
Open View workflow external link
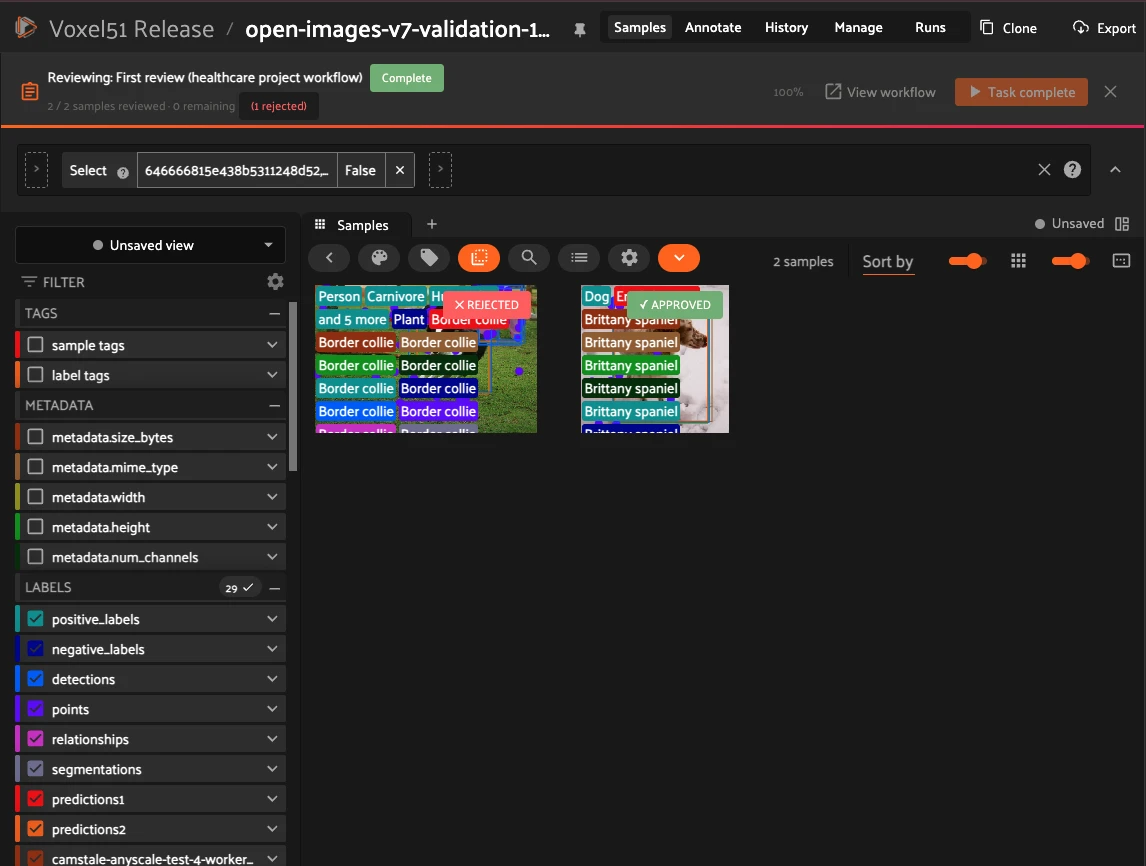tap(880, 92)
